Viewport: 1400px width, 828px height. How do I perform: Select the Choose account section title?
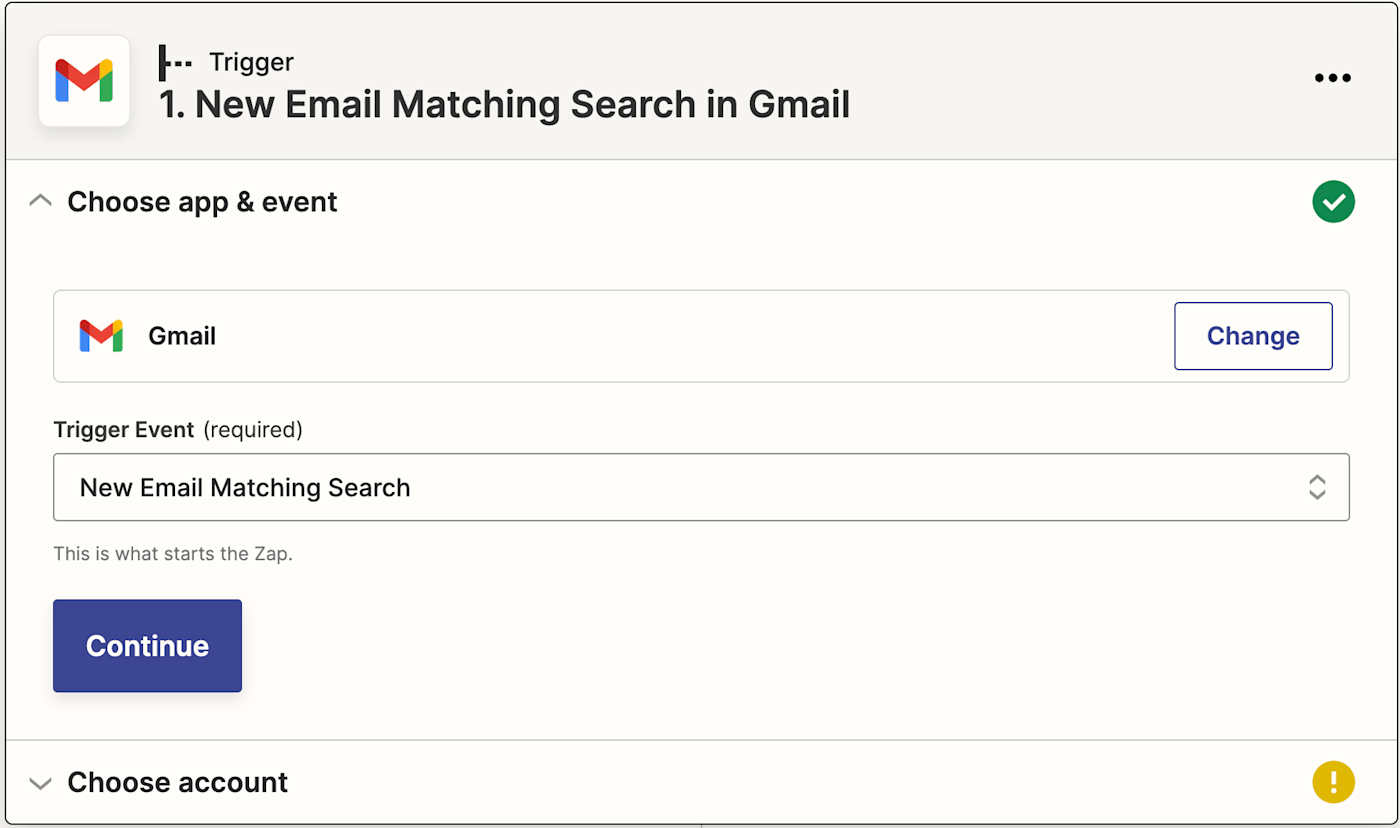177,782
